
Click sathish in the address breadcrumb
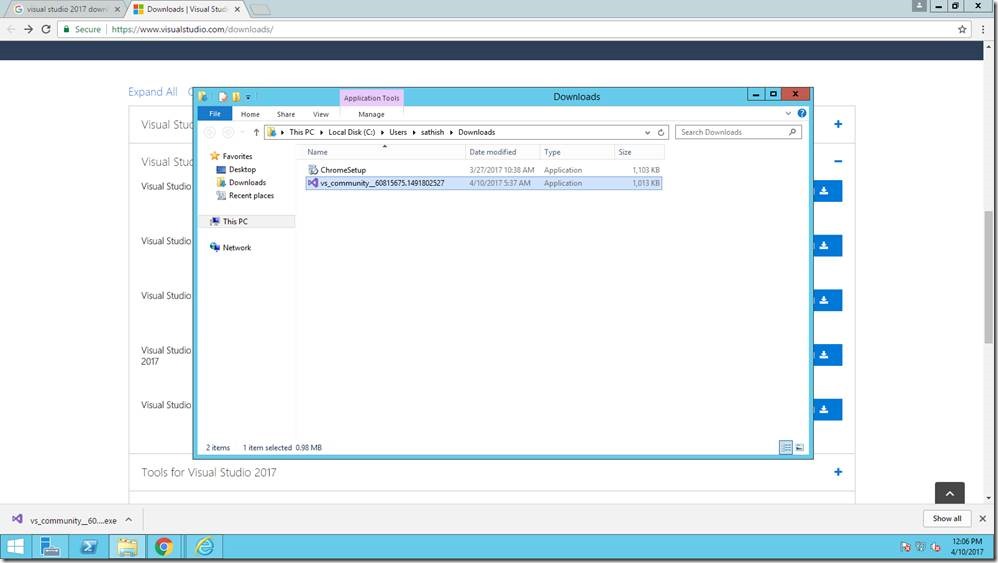point(432,132)
